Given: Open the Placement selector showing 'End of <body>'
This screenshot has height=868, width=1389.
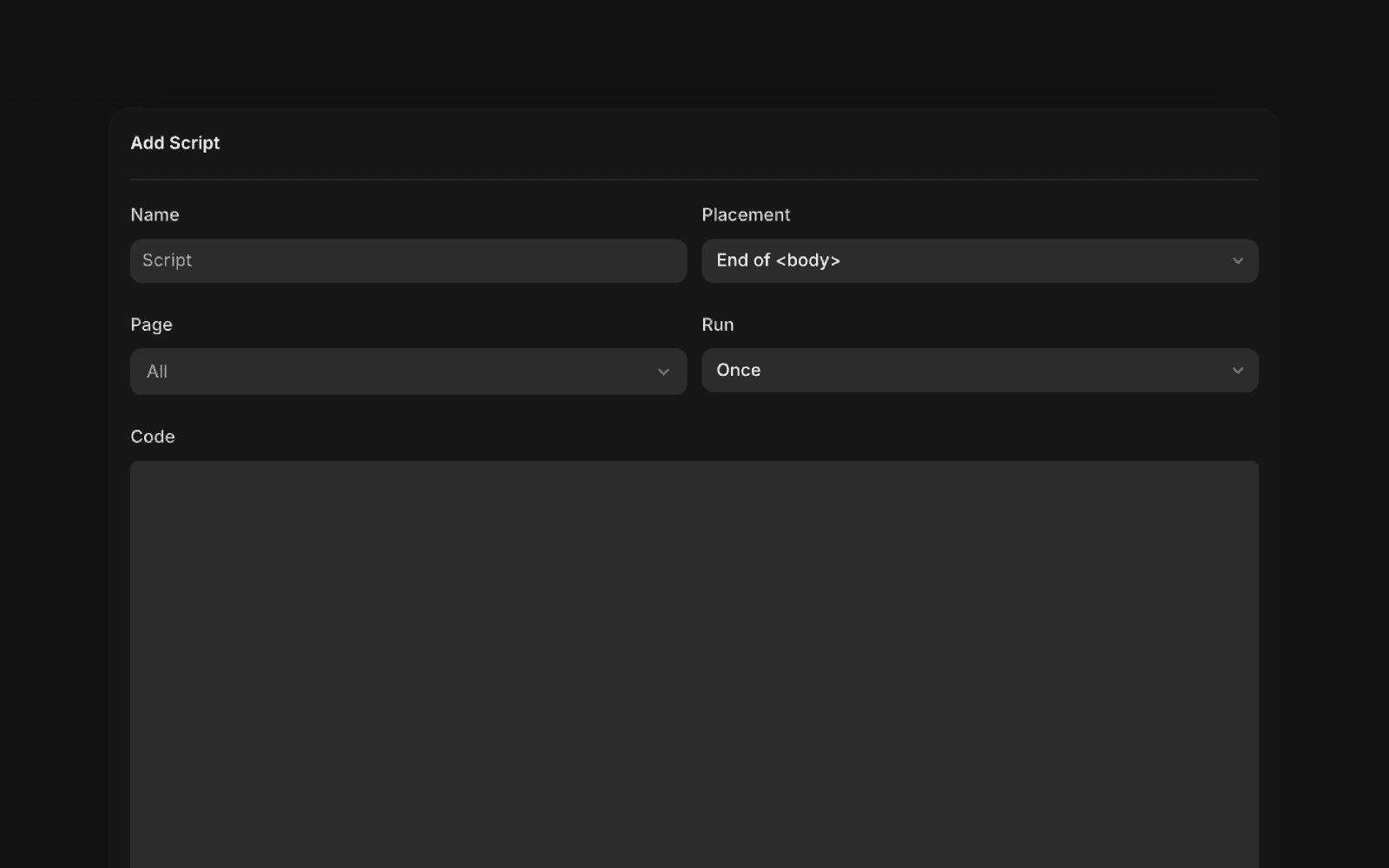Looking at the screenshot, I should (x=979, y=260).
